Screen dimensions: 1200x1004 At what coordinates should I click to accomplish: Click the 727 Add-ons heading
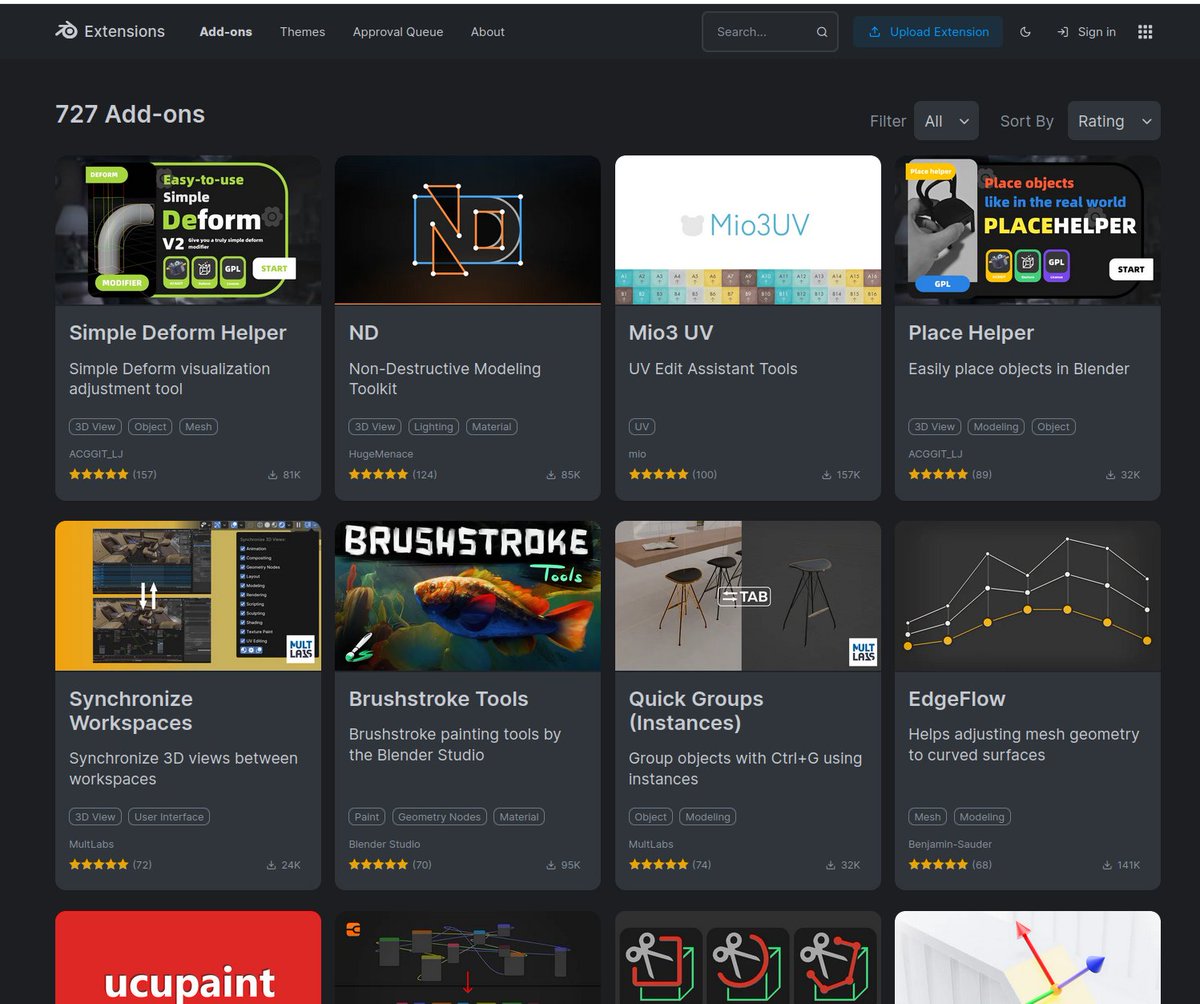coord(130,114)
